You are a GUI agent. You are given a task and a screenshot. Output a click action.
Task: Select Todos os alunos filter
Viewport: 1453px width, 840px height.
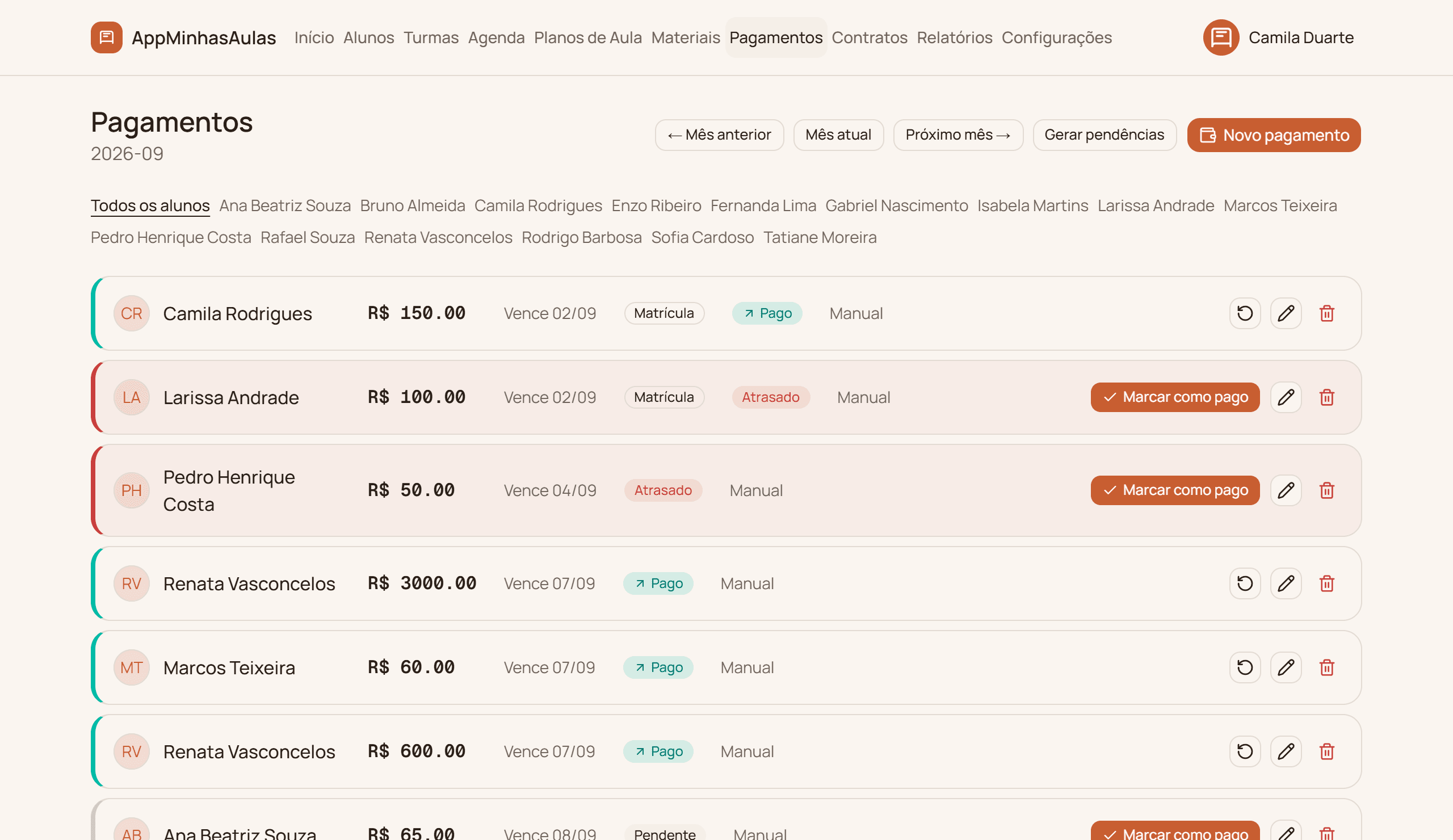pyautogui.click(x=150, y=206)
